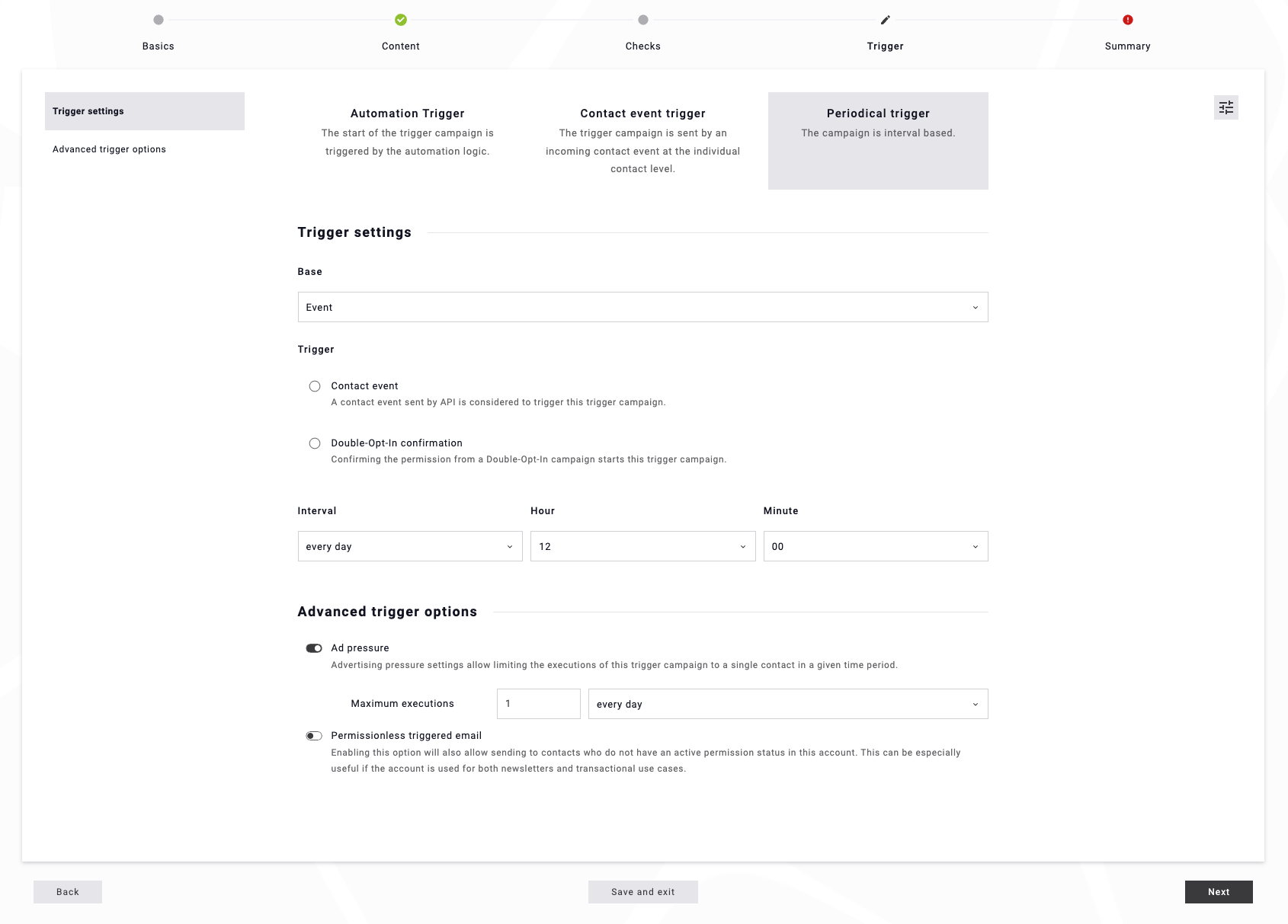Image resolution: width=1288 pixels, height=924 pixels.
Task: Disable the Ad pressure toggle
Action: [314, 648]
